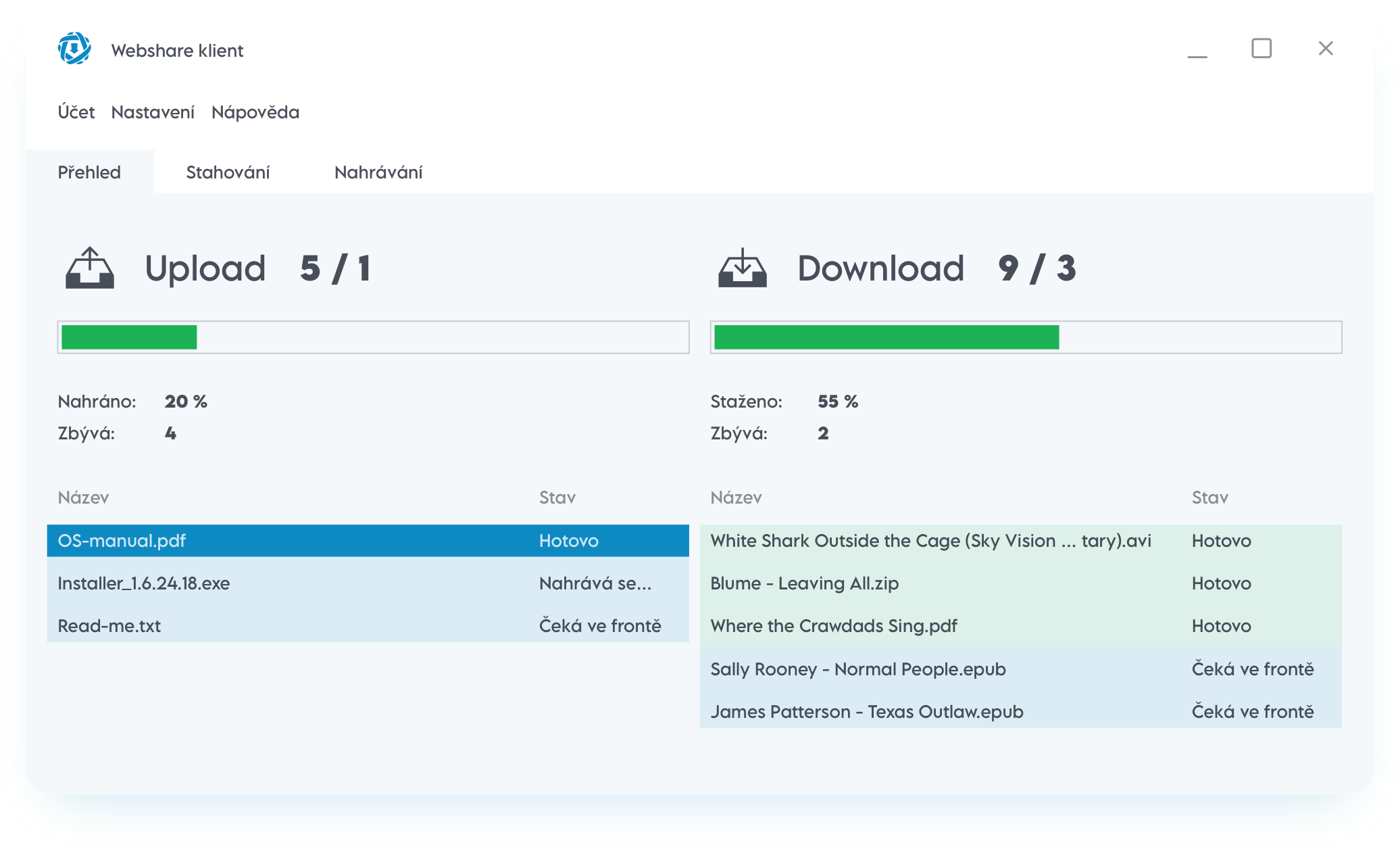1400x849 pixels.
Task: Click the Download tray icon
Action: tap(743, 269)
